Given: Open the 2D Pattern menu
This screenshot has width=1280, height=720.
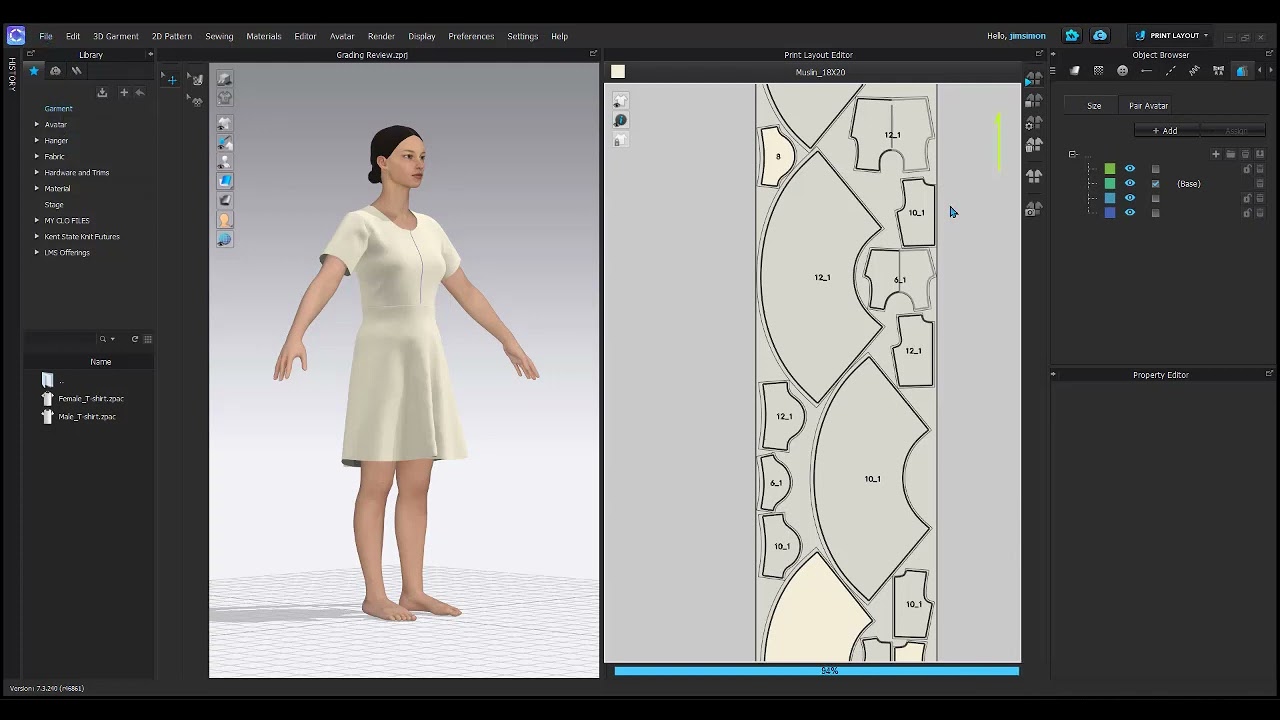Looking at the screenshot, I should tap(172, 36).
